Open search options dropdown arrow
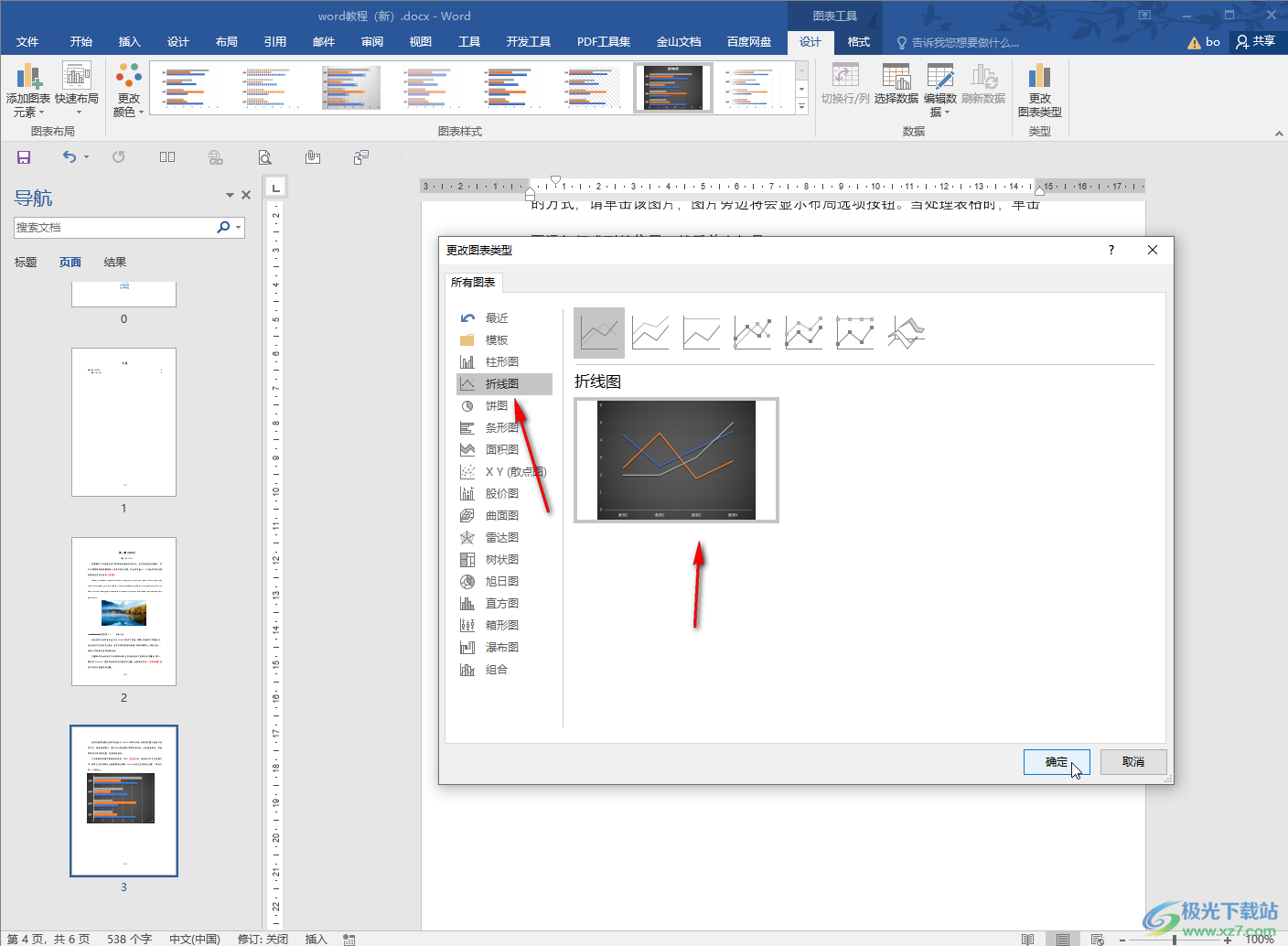The width and height of the screenshot is (1288, 946). 239,228
